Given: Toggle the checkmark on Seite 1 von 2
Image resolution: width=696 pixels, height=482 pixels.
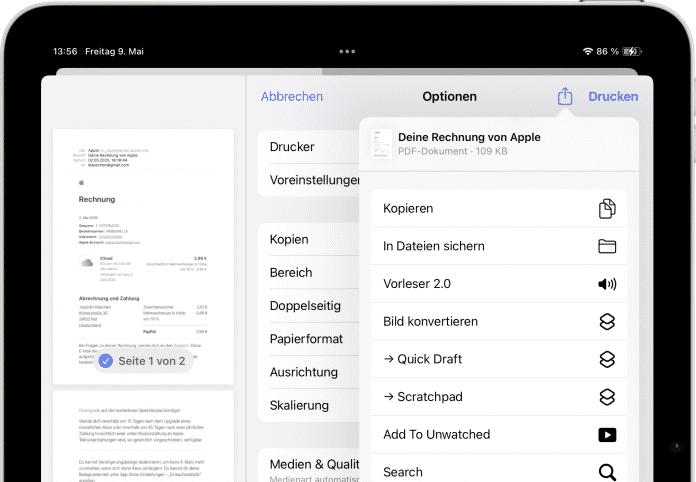Looking at the screenshot, I should point(106,361).
